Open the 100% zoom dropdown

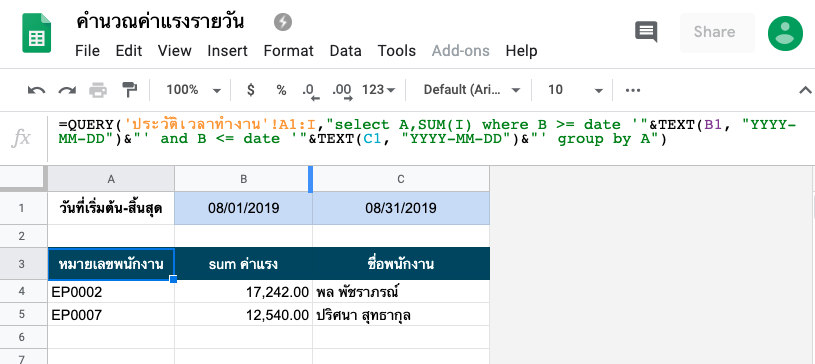pos(193,90)
